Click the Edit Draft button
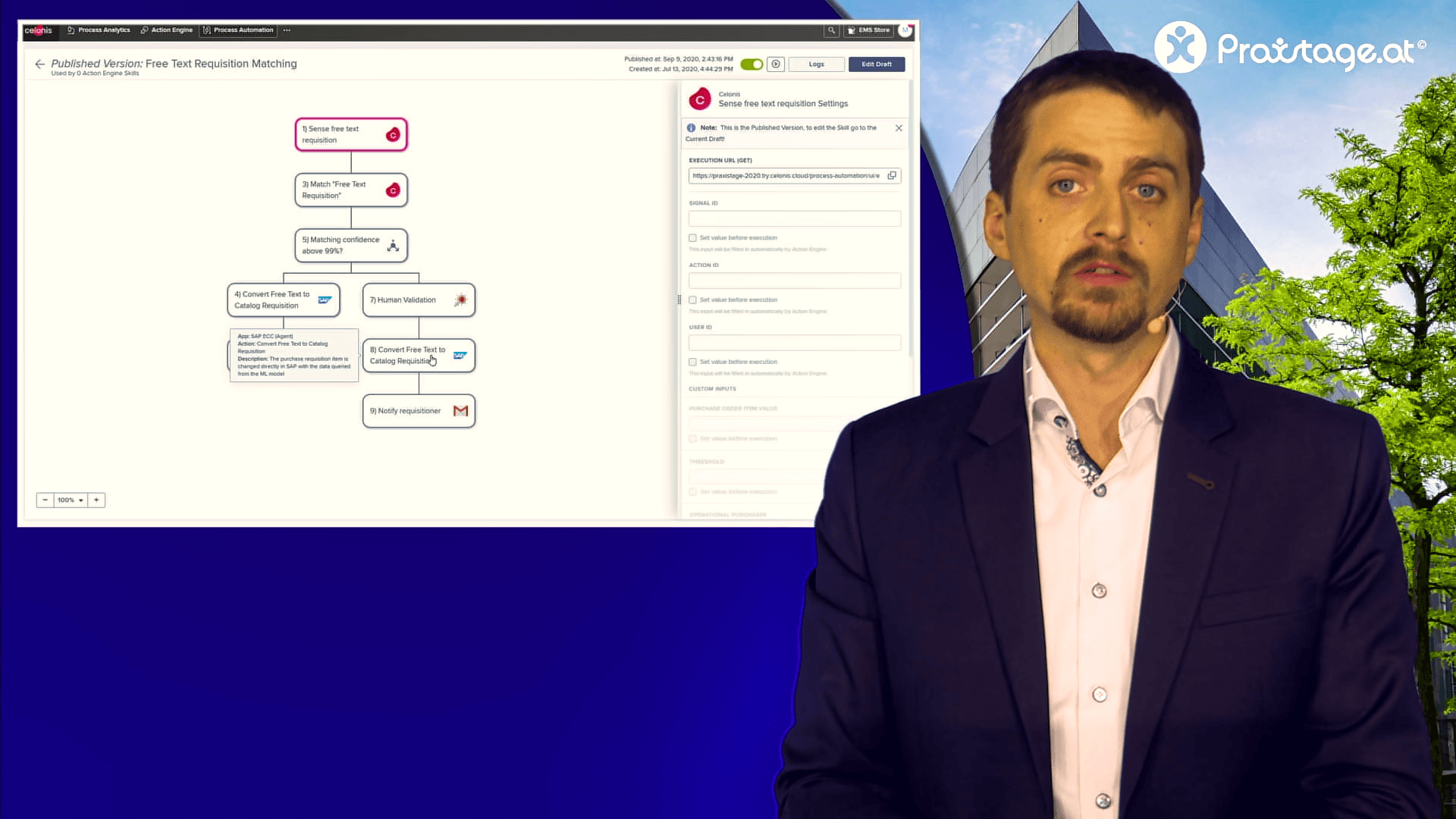 pos(876,64)
